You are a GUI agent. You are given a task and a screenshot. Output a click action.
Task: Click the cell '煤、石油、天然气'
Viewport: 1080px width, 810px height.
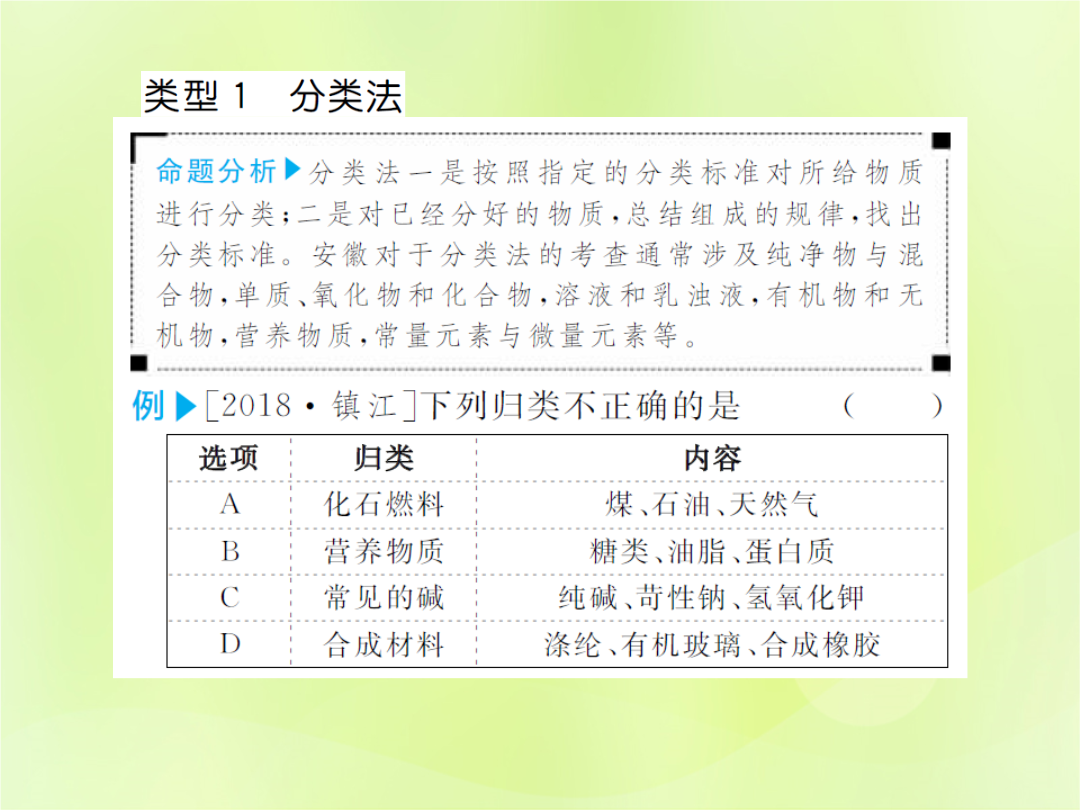tap(712, 505)
